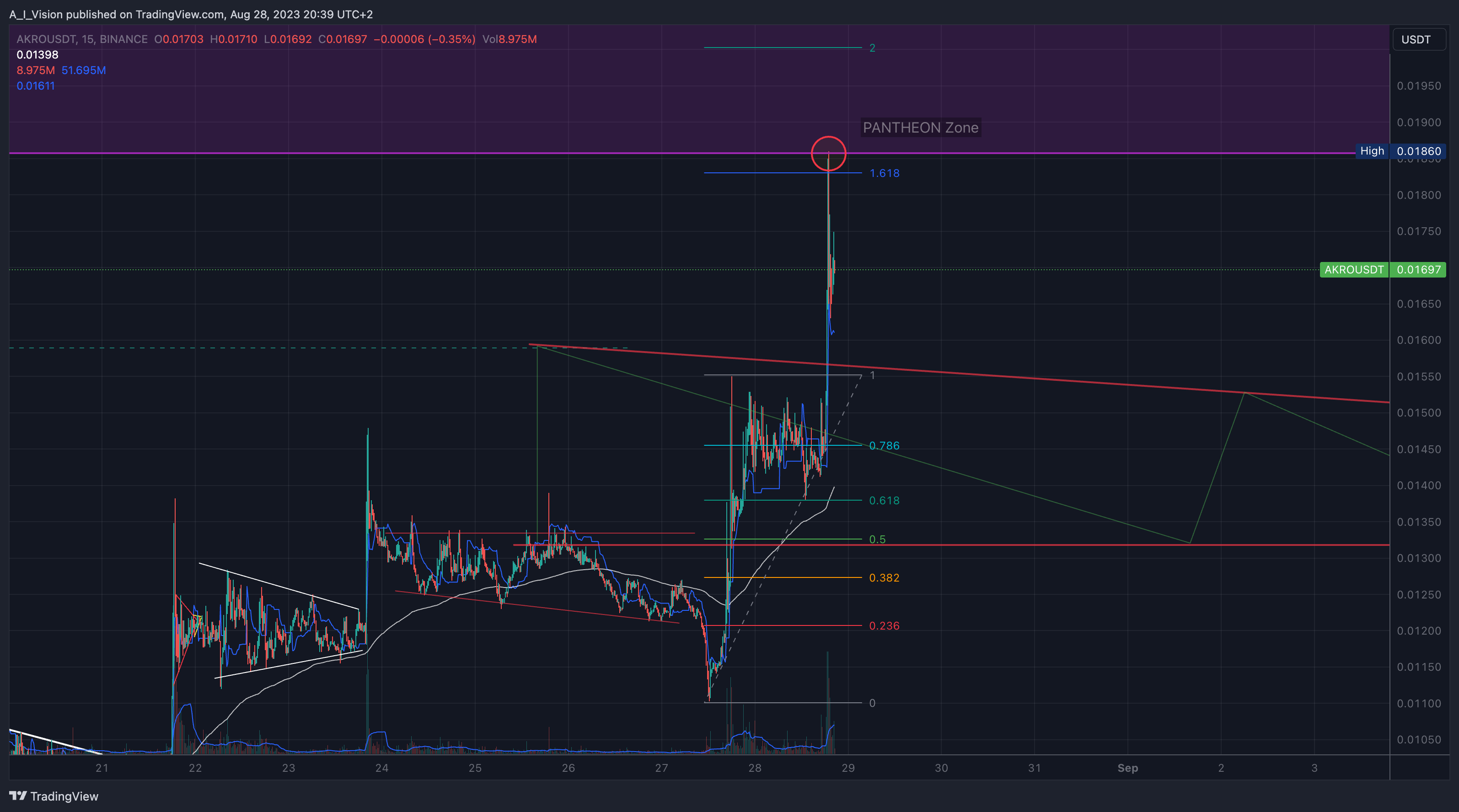This screenshot has height=812, width=1459.
Task: Click the 28 date label on time axis
Action: pyautogui.click(x=754, y=768)
